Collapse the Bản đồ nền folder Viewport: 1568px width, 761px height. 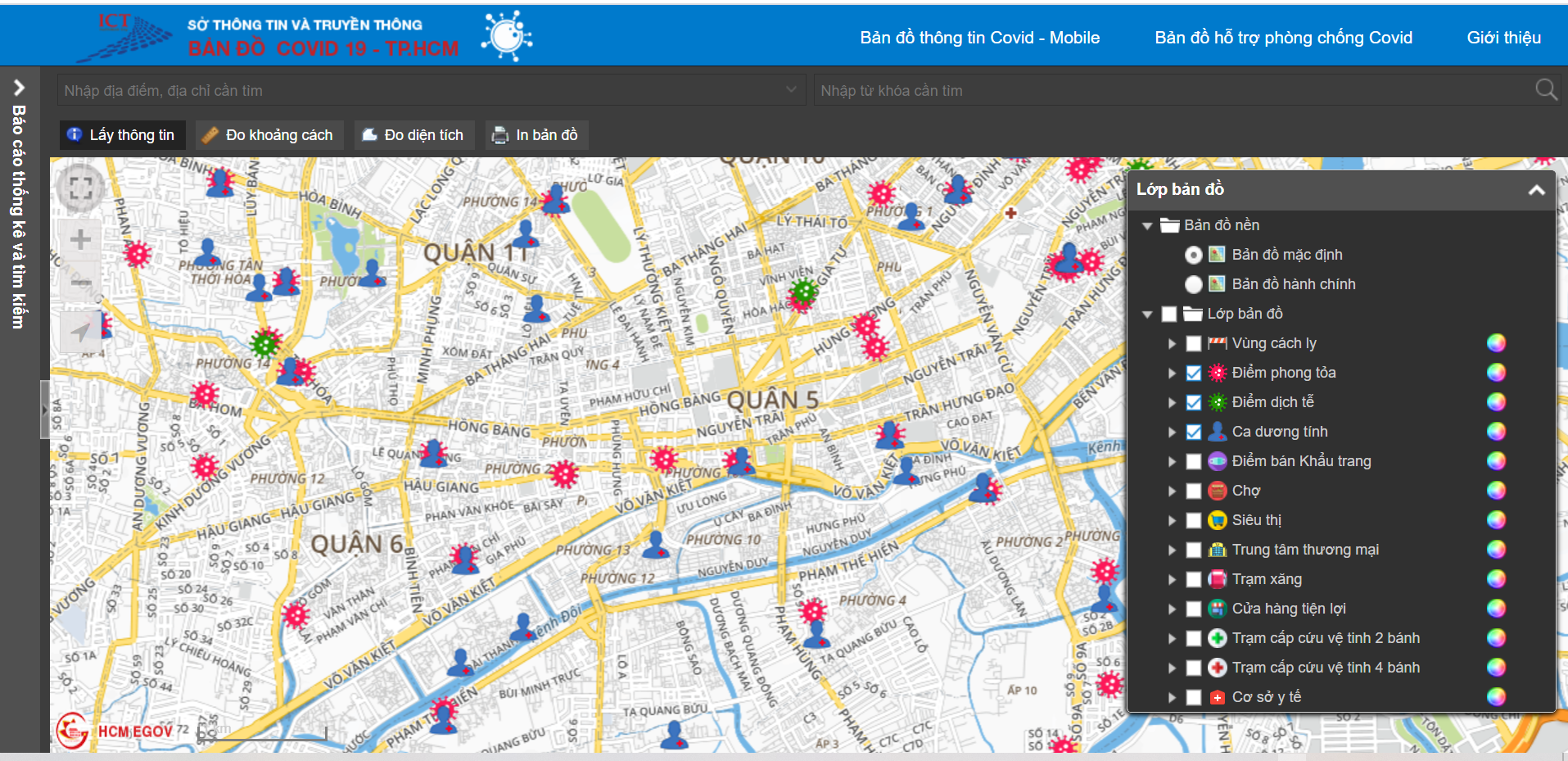coord(1147,225)
